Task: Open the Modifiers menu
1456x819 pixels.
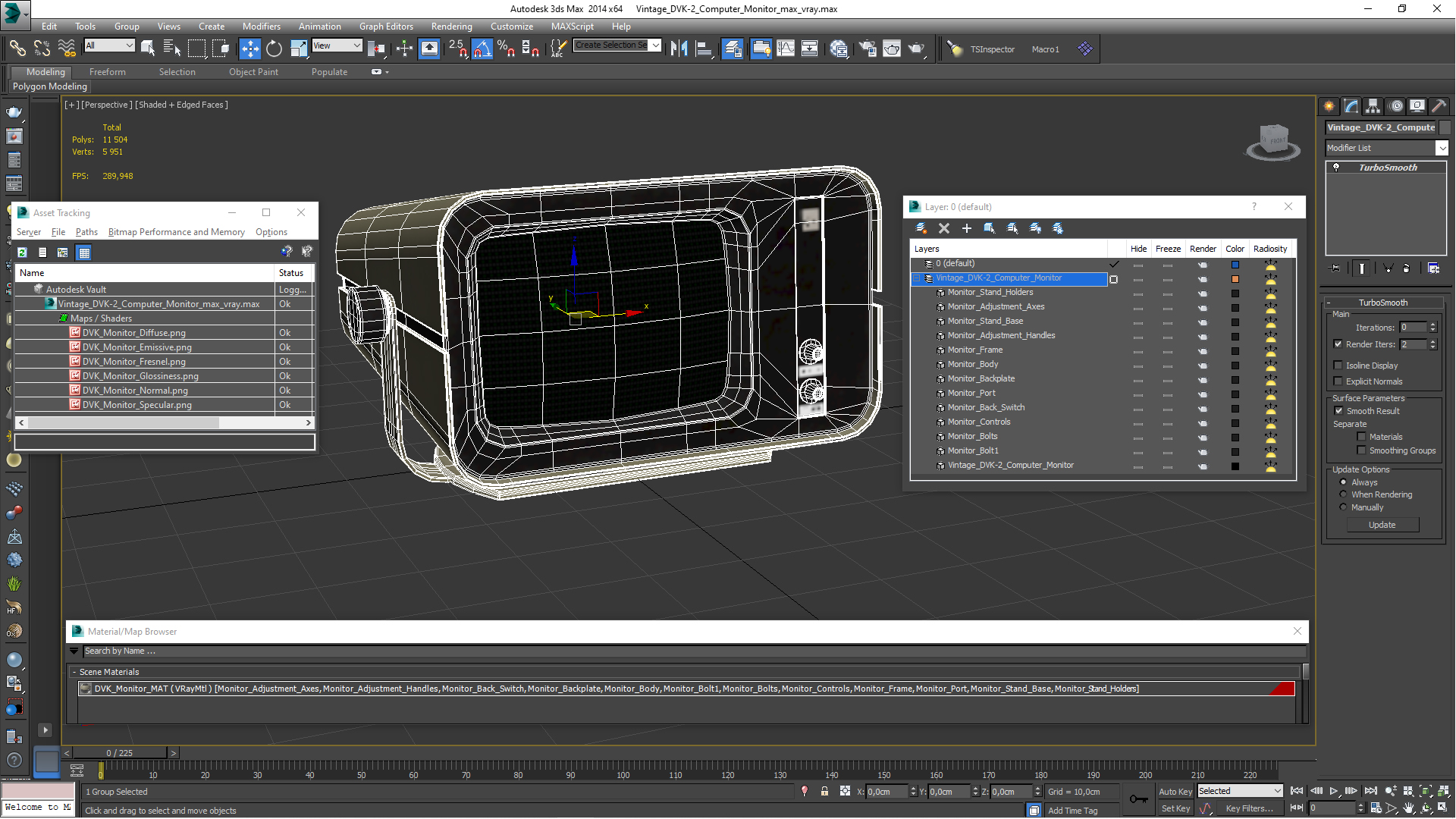Action: 261,26
